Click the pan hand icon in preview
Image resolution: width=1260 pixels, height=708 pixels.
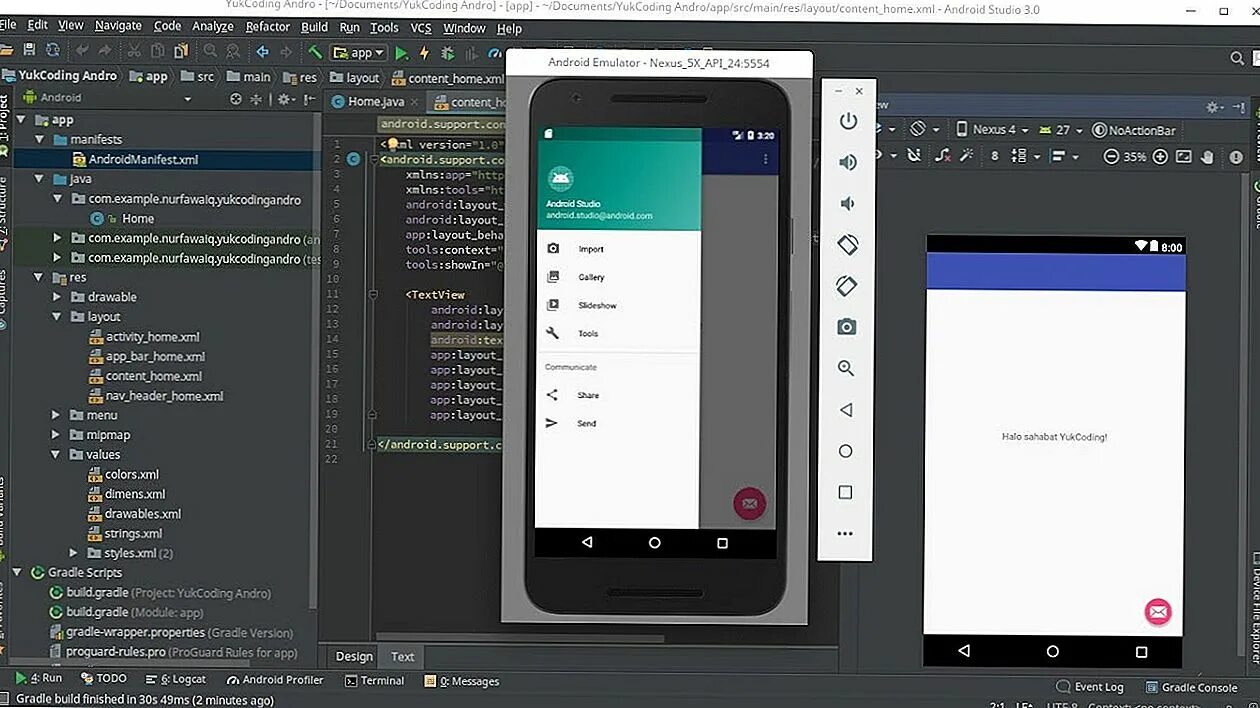tap(1208, 156)
